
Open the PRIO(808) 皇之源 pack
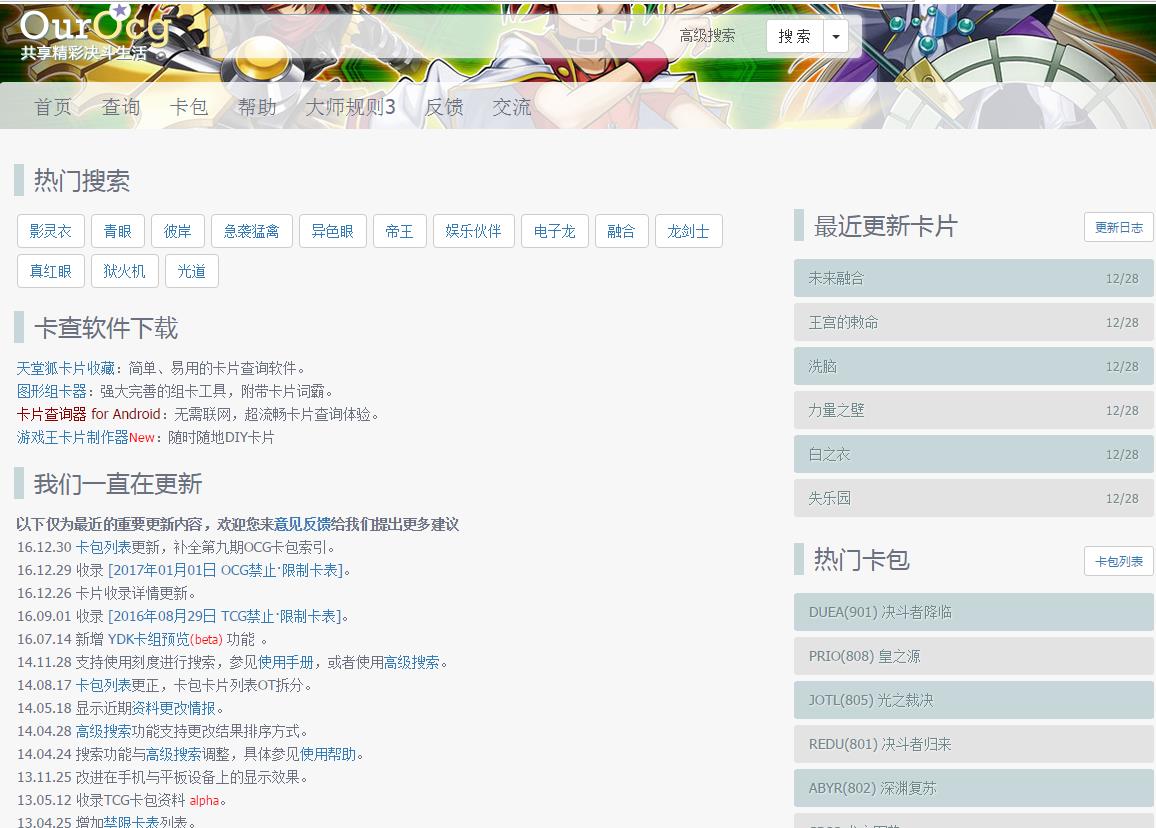(973, 656)
